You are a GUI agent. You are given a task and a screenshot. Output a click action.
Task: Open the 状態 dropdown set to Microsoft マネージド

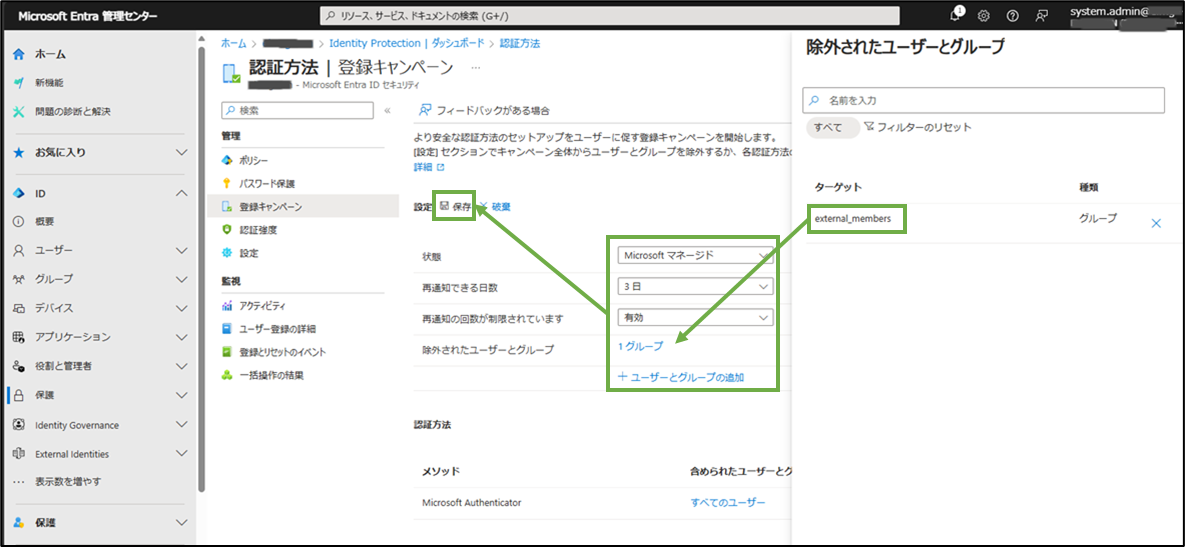tap(695, 255)
